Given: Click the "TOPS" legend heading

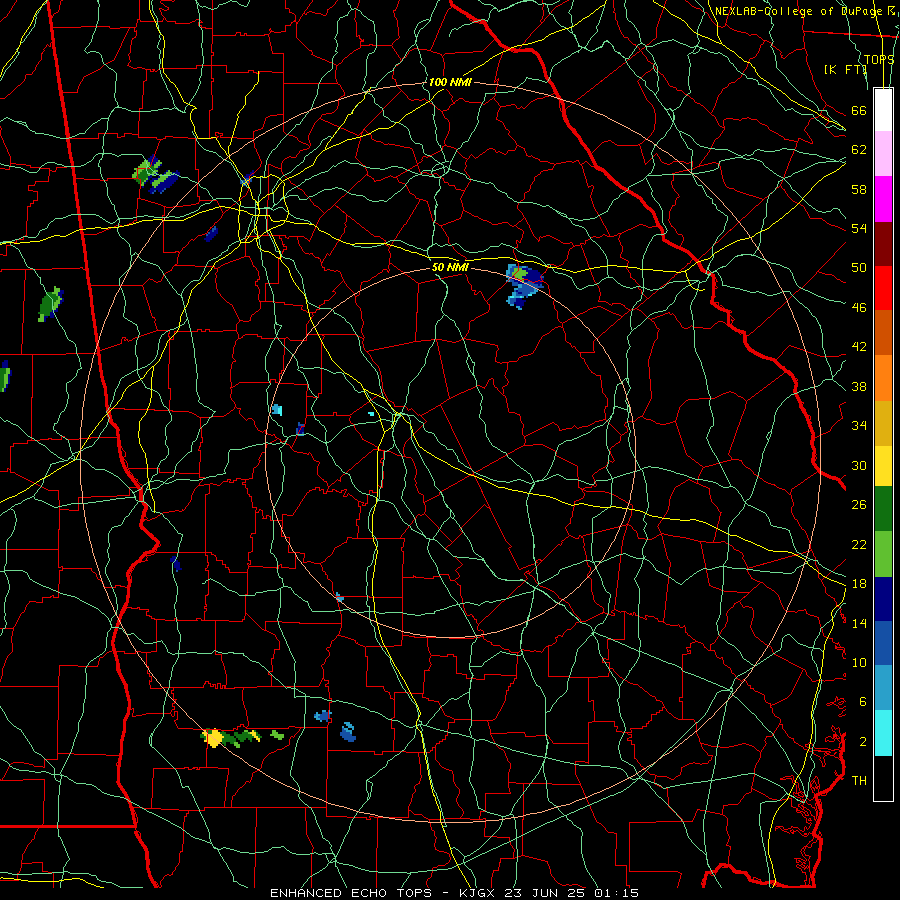Looking at the screenshot, I should (x=879, y=60).
